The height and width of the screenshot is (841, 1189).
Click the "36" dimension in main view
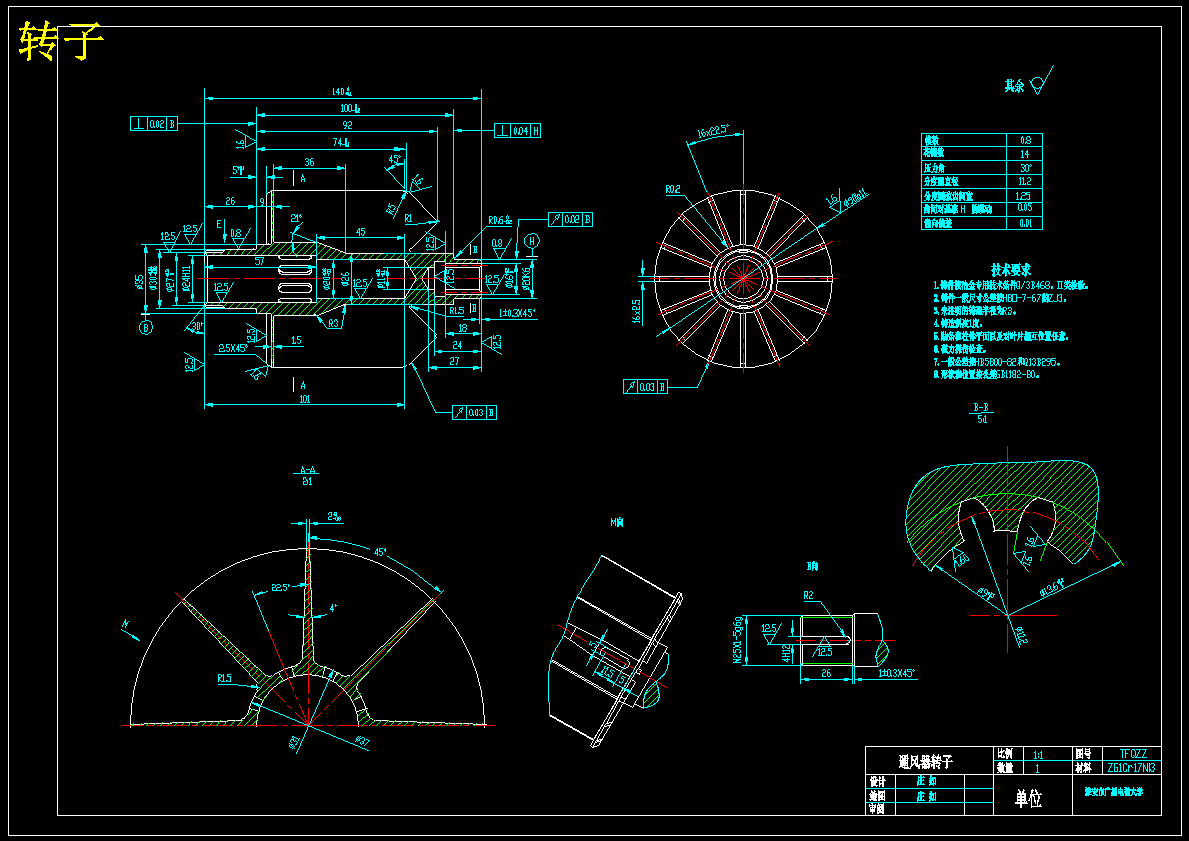coord(309,162)
